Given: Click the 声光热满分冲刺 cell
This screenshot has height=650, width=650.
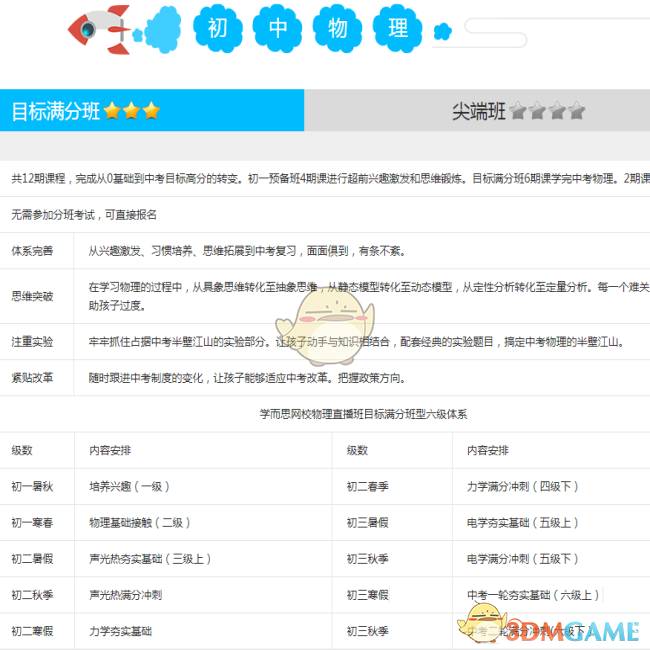Looking at the screenshot, I should point(126,595).
